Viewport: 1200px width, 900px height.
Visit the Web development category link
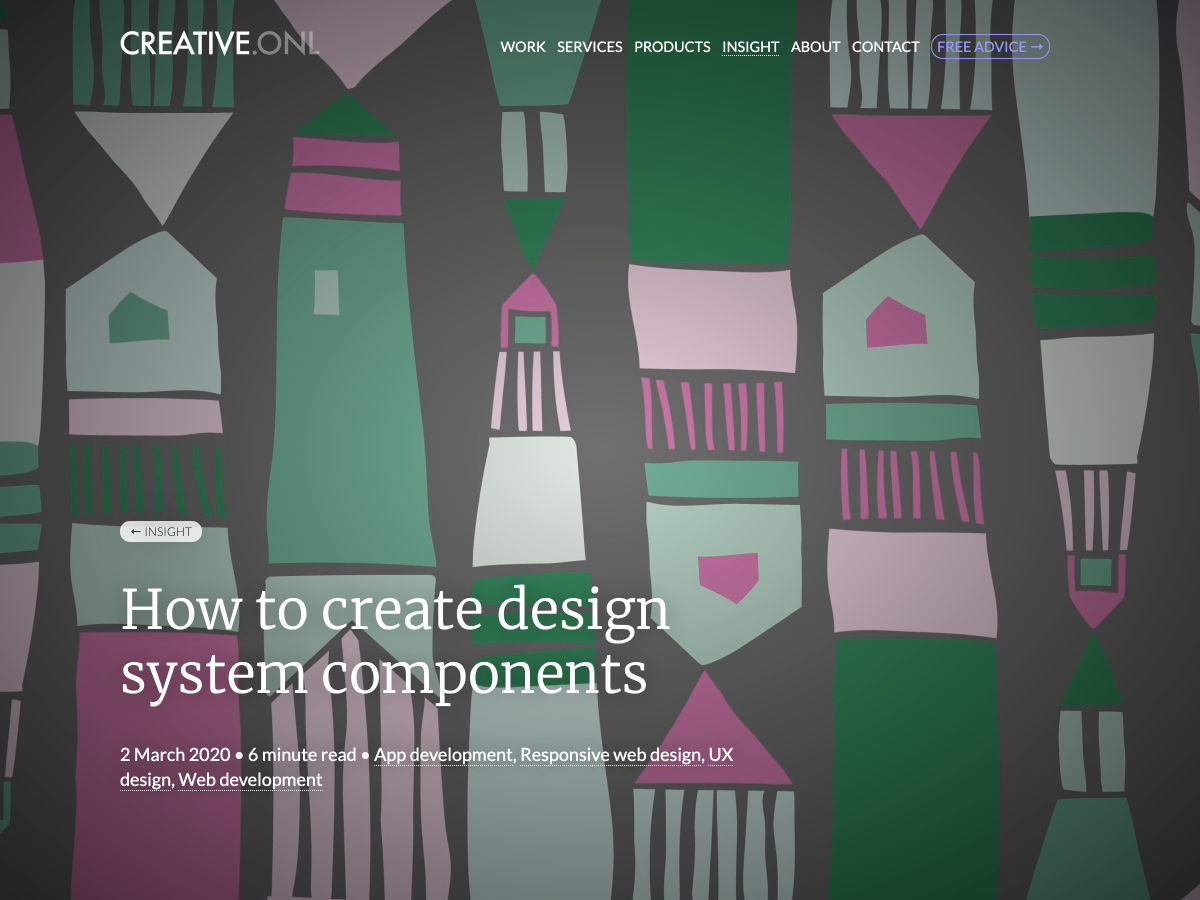coord(250,779)
